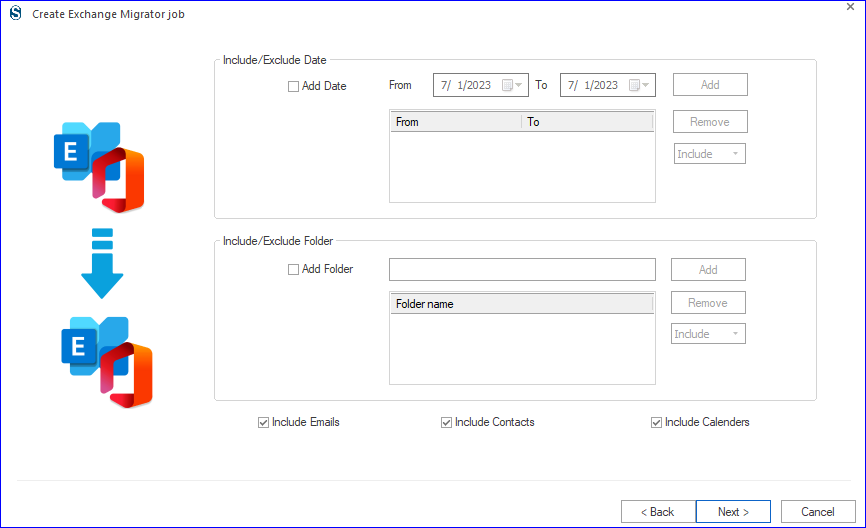Open the From date calendar picker
This screenshot has height=528, width=866.
tap(512, 85)
